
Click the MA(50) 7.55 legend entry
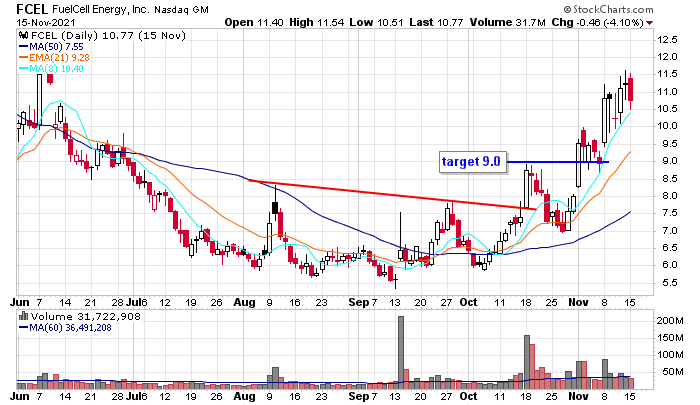[x=56, y=47]
